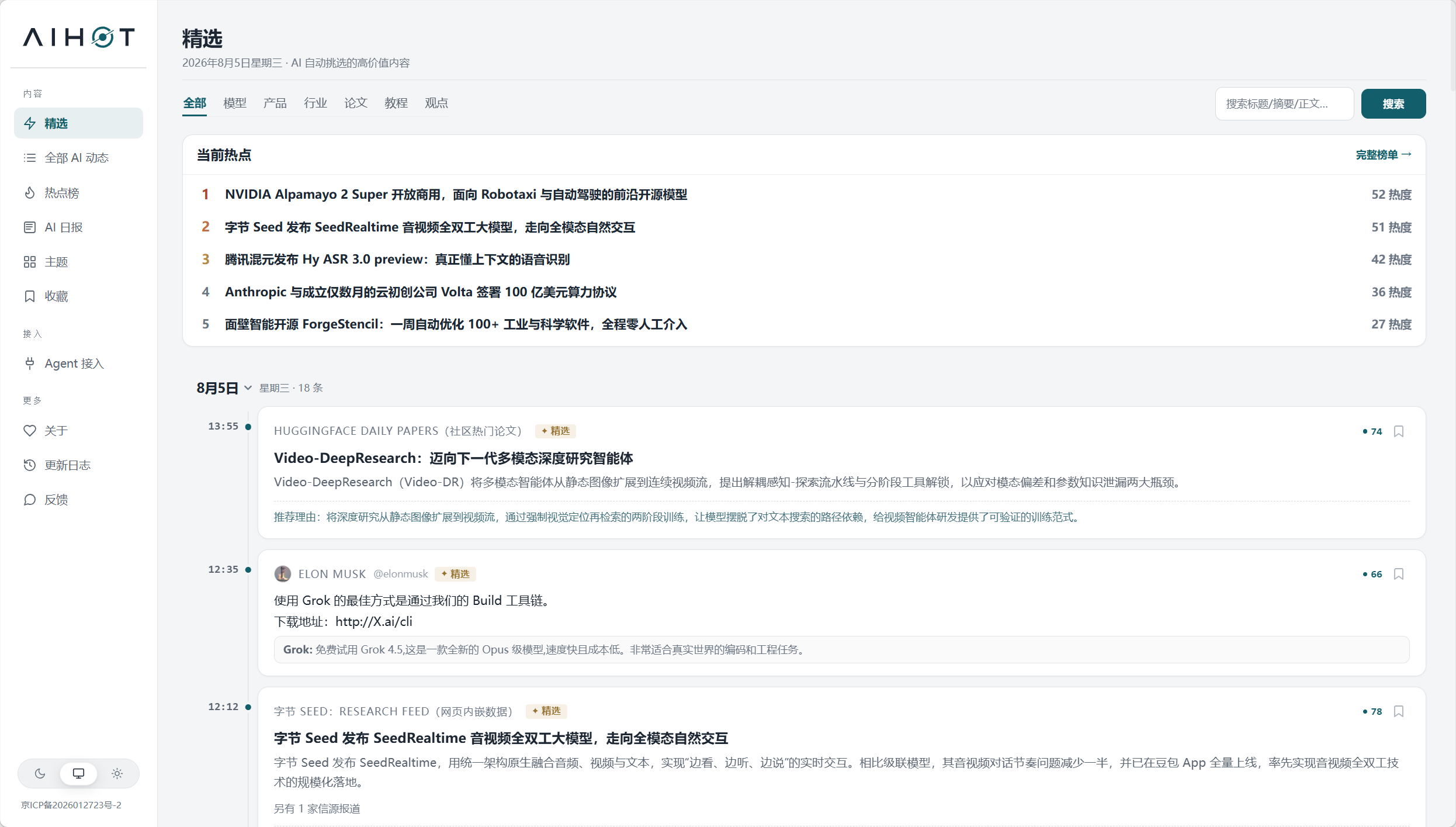1456x827 pixels.
Task: Click the 更新日志 history icon
Action: click(x=30, y=465)
